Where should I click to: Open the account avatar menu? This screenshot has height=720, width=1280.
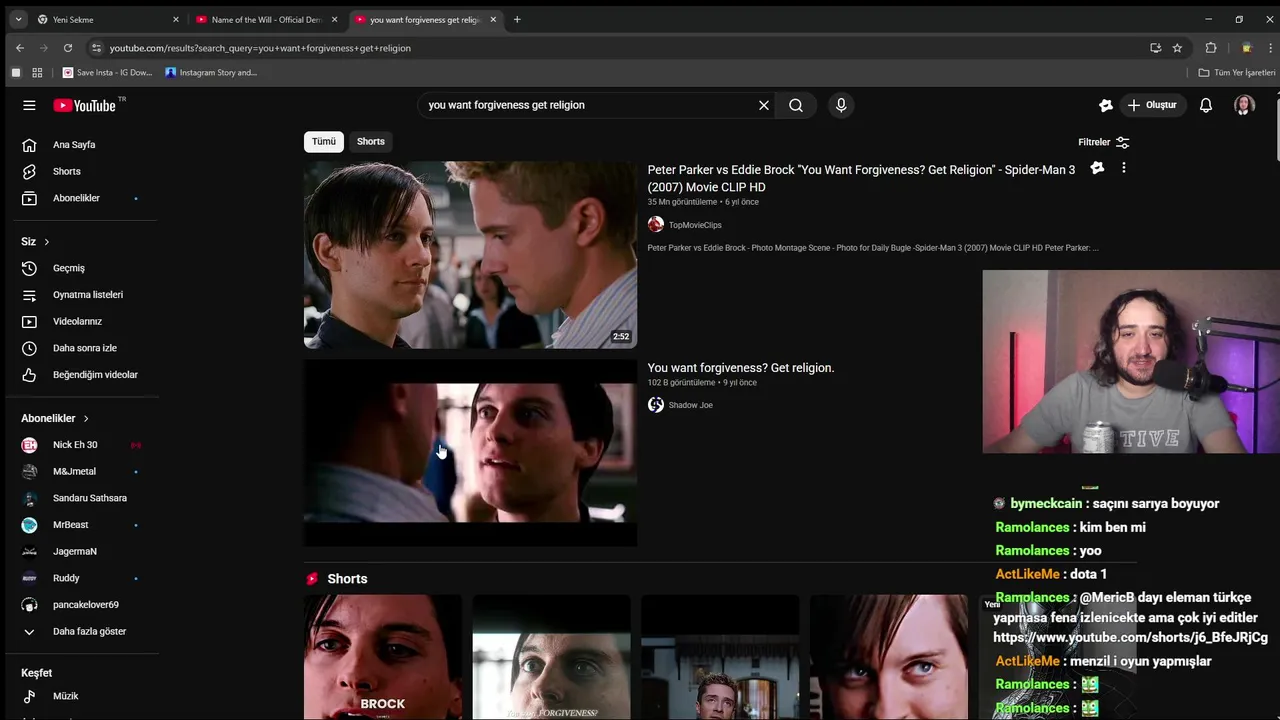1244,105
